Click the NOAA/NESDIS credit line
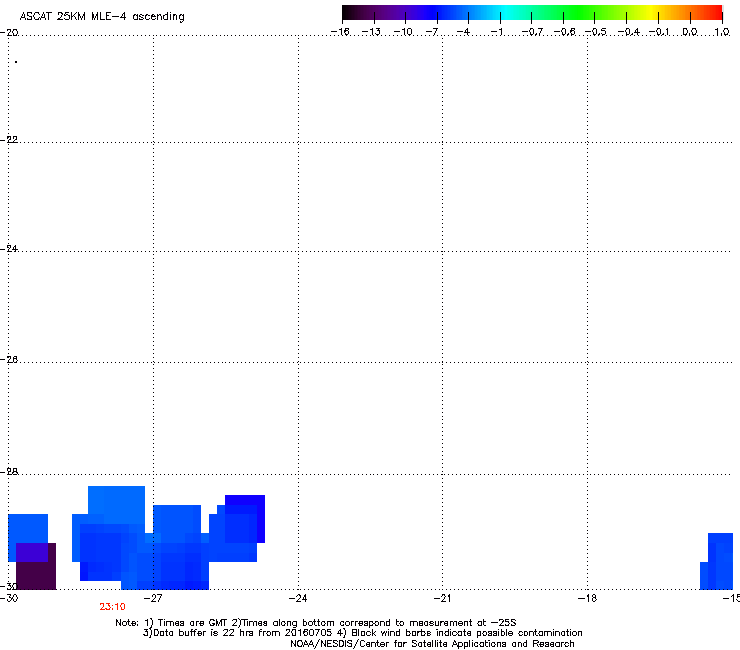This screenshot has width=740, height=650. [432, 644]
